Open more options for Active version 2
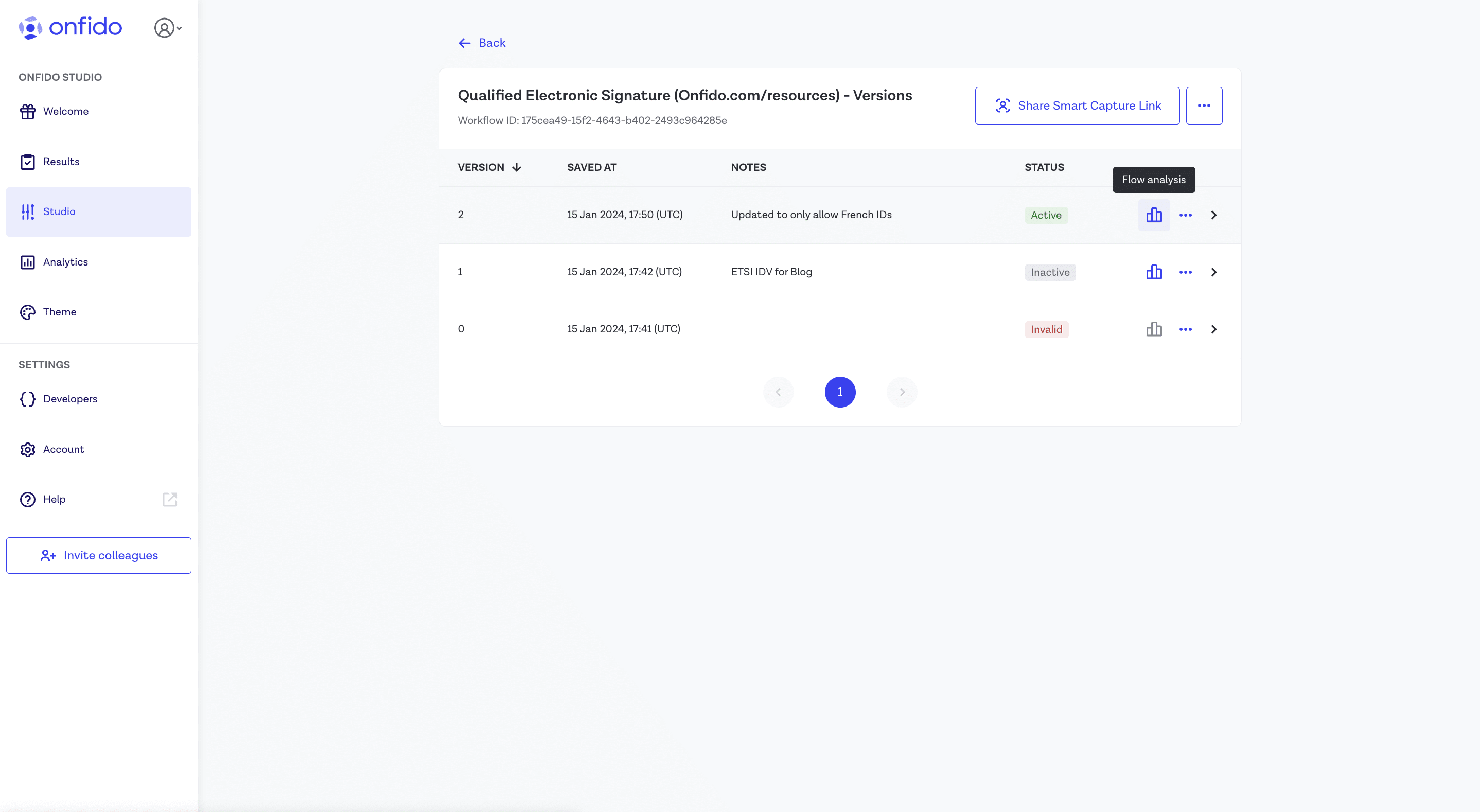Screen dimensions: 1480x812 point(1185,214)
